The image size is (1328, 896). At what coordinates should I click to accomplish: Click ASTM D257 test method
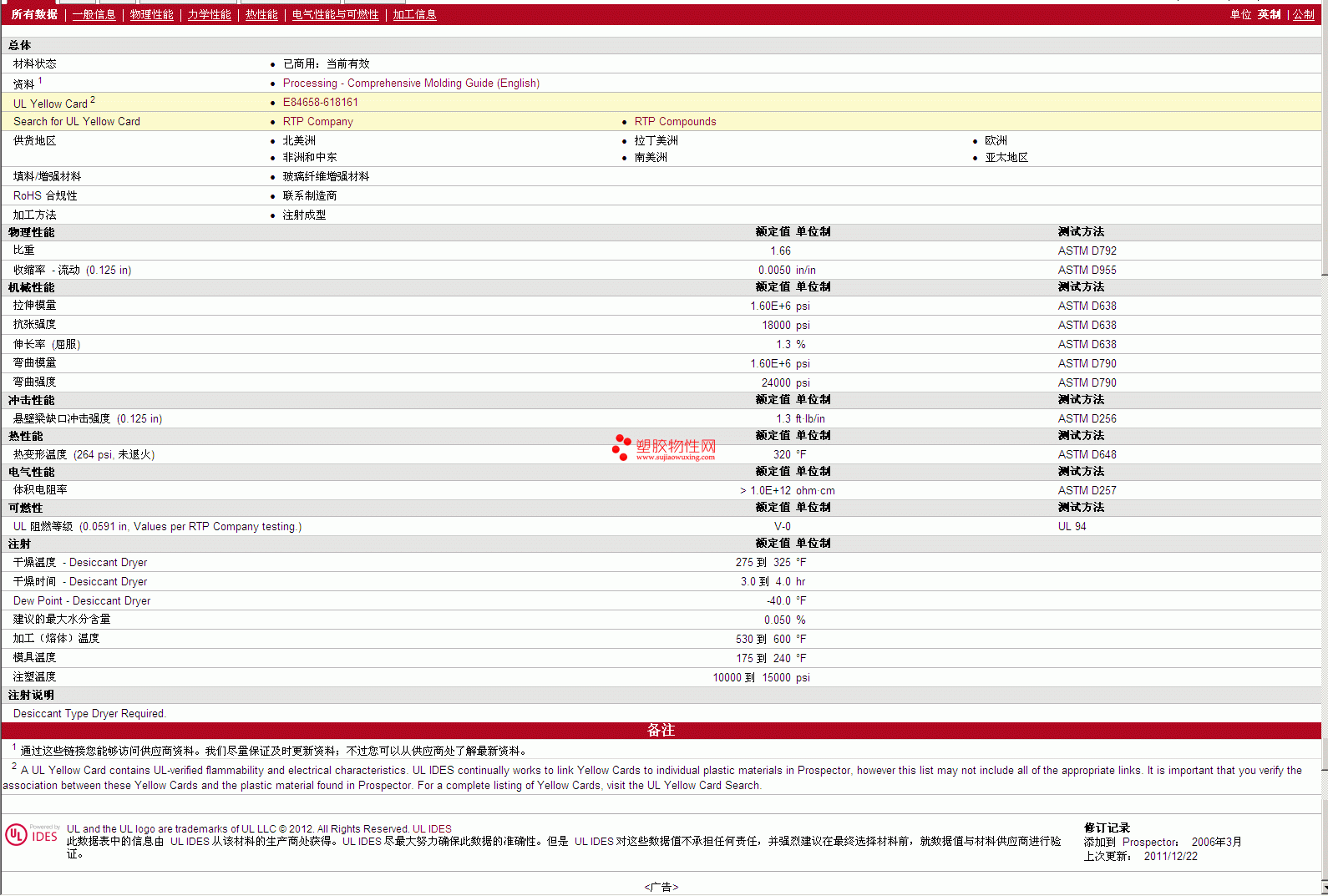[x=1087, y=490]
